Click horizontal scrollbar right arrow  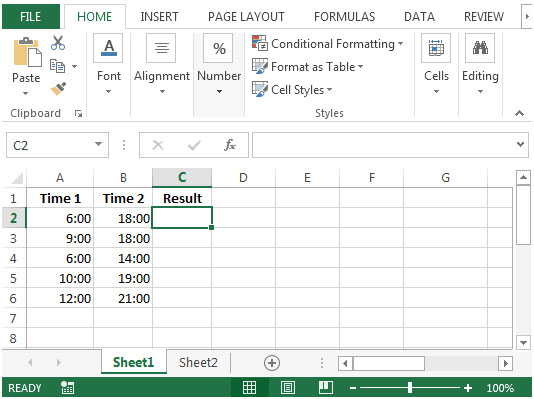(x=505, y=363)
